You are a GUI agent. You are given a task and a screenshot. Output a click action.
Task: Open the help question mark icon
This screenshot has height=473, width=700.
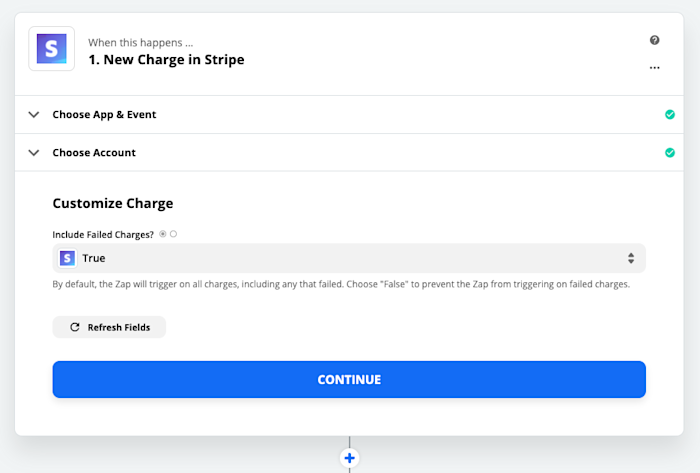(654, 40)
